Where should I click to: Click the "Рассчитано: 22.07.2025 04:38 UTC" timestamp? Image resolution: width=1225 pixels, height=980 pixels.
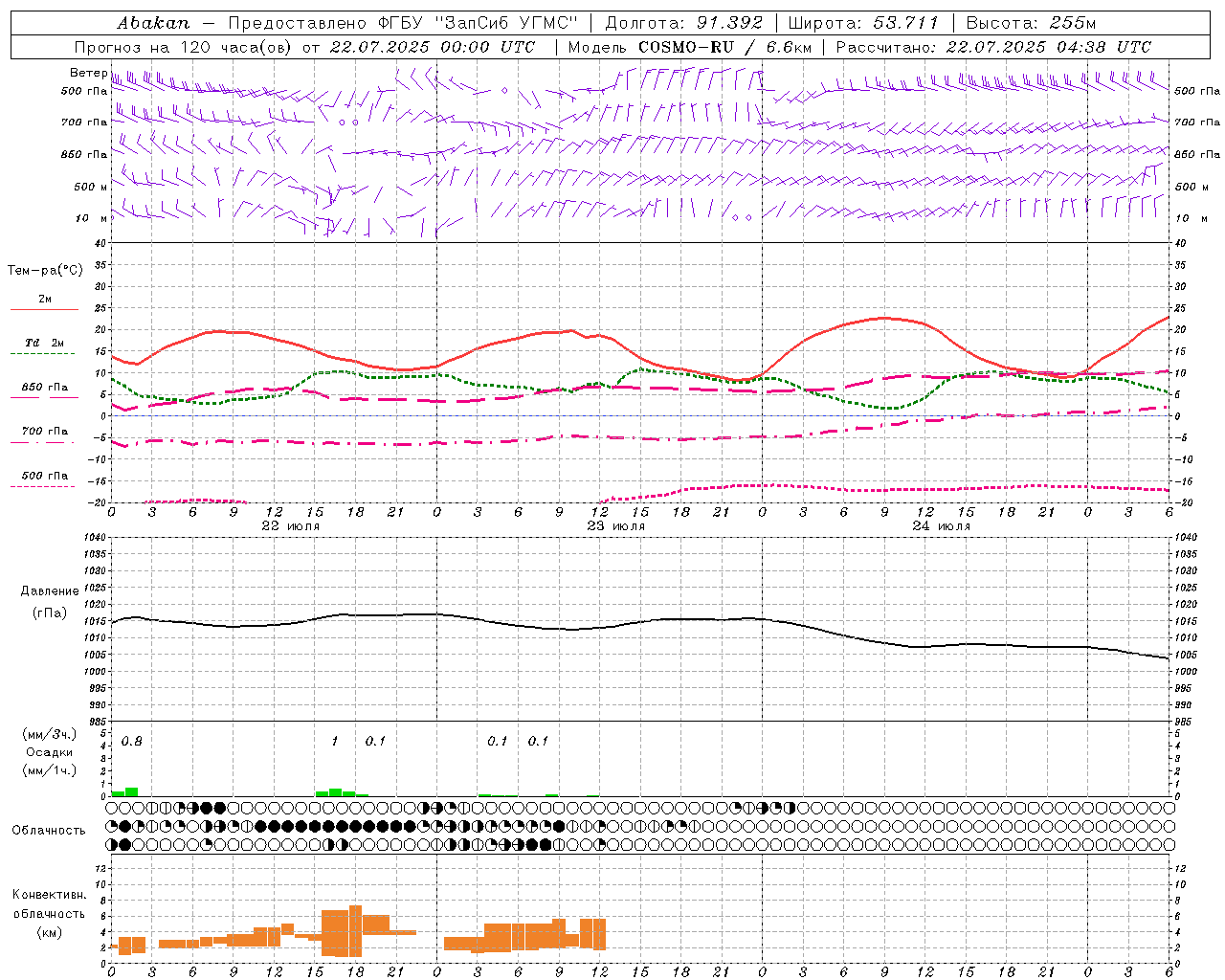[x=993, y=47]
